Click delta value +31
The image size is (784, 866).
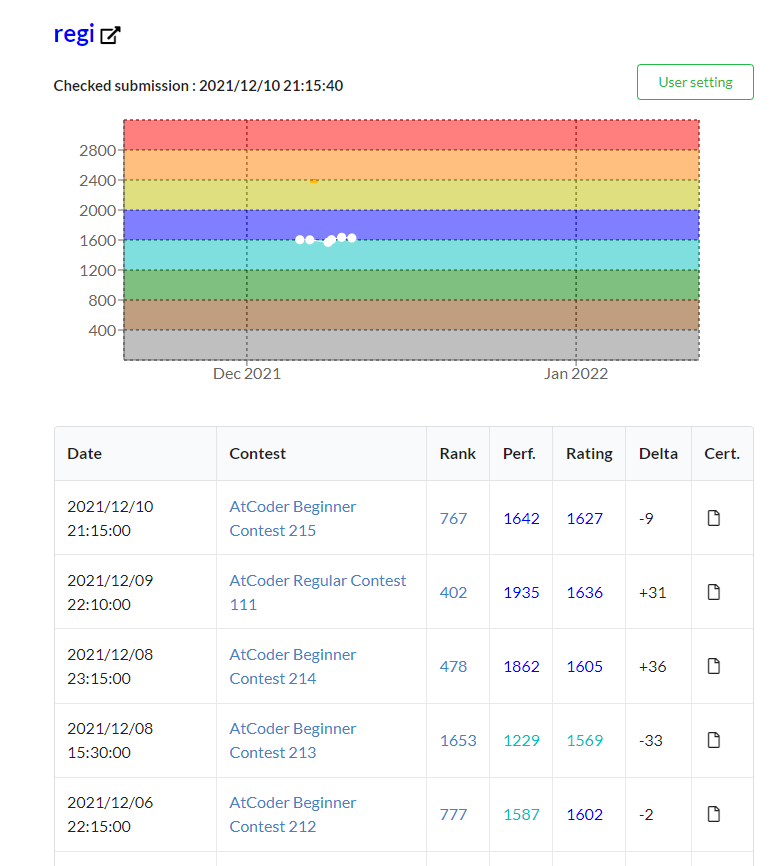(653, 593)
